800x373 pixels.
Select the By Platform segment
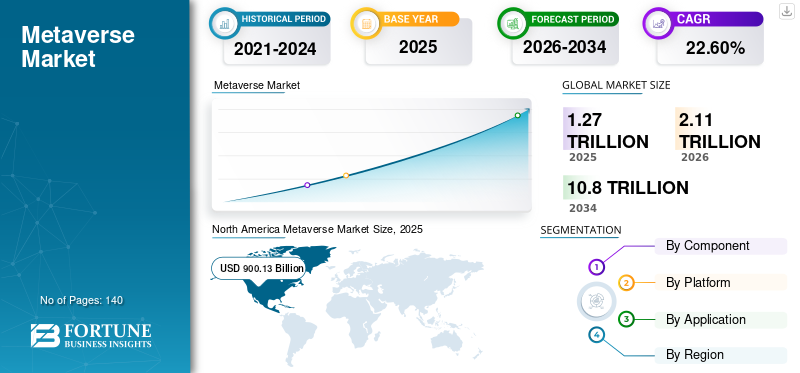720,283
